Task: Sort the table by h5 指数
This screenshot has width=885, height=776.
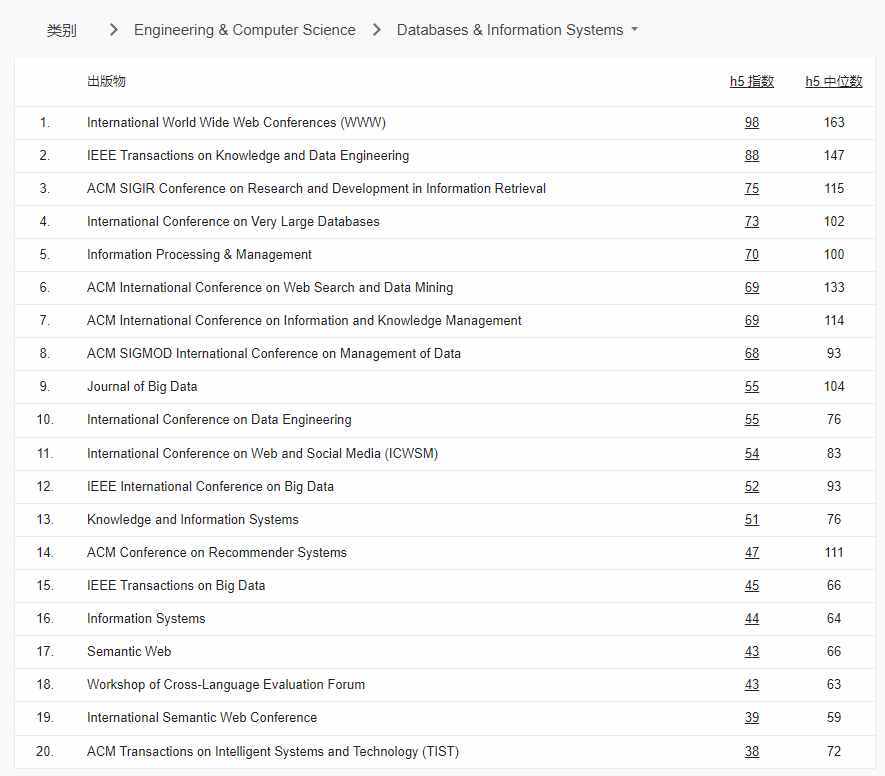Action: [751, 81]
